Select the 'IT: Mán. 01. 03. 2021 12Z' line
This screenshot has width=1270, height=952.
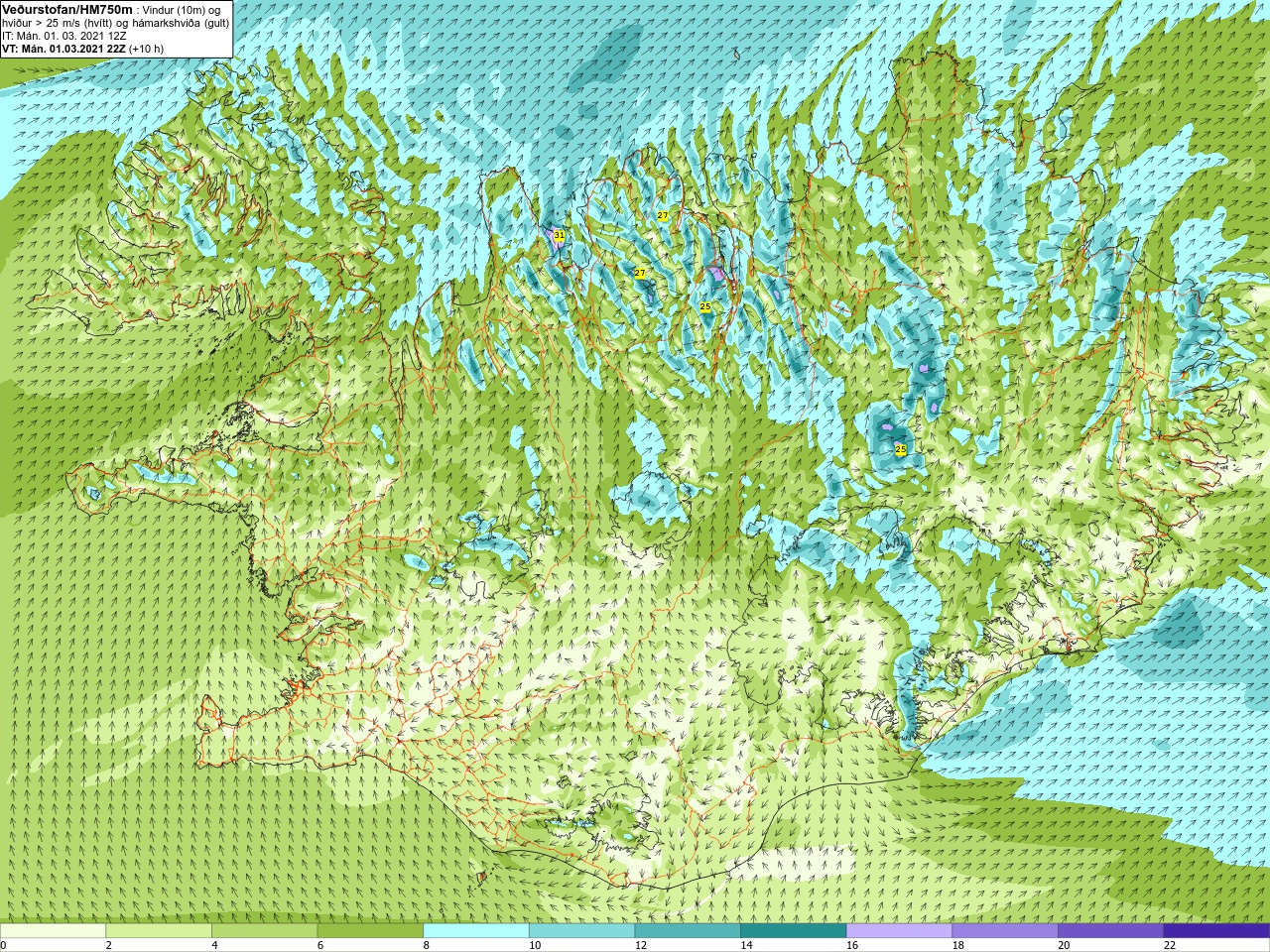pos(64,35)
